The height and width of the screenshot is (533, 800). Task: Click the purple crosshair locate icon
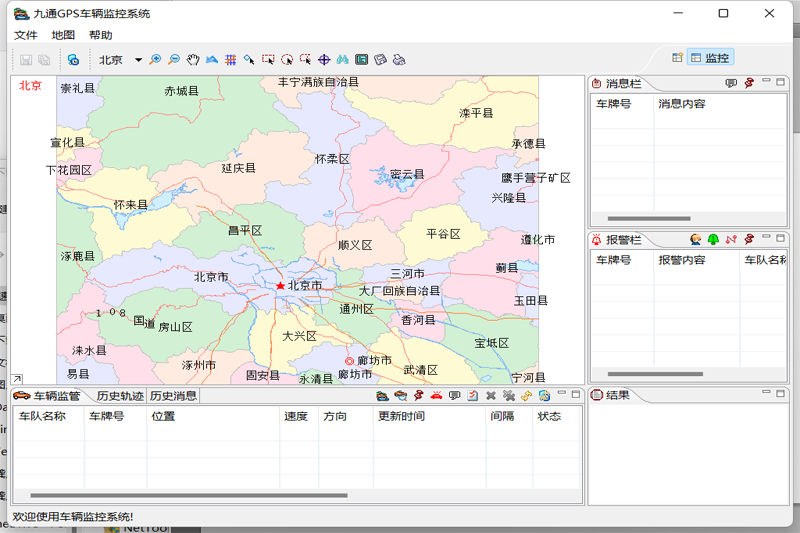click(x=324, y=60)
